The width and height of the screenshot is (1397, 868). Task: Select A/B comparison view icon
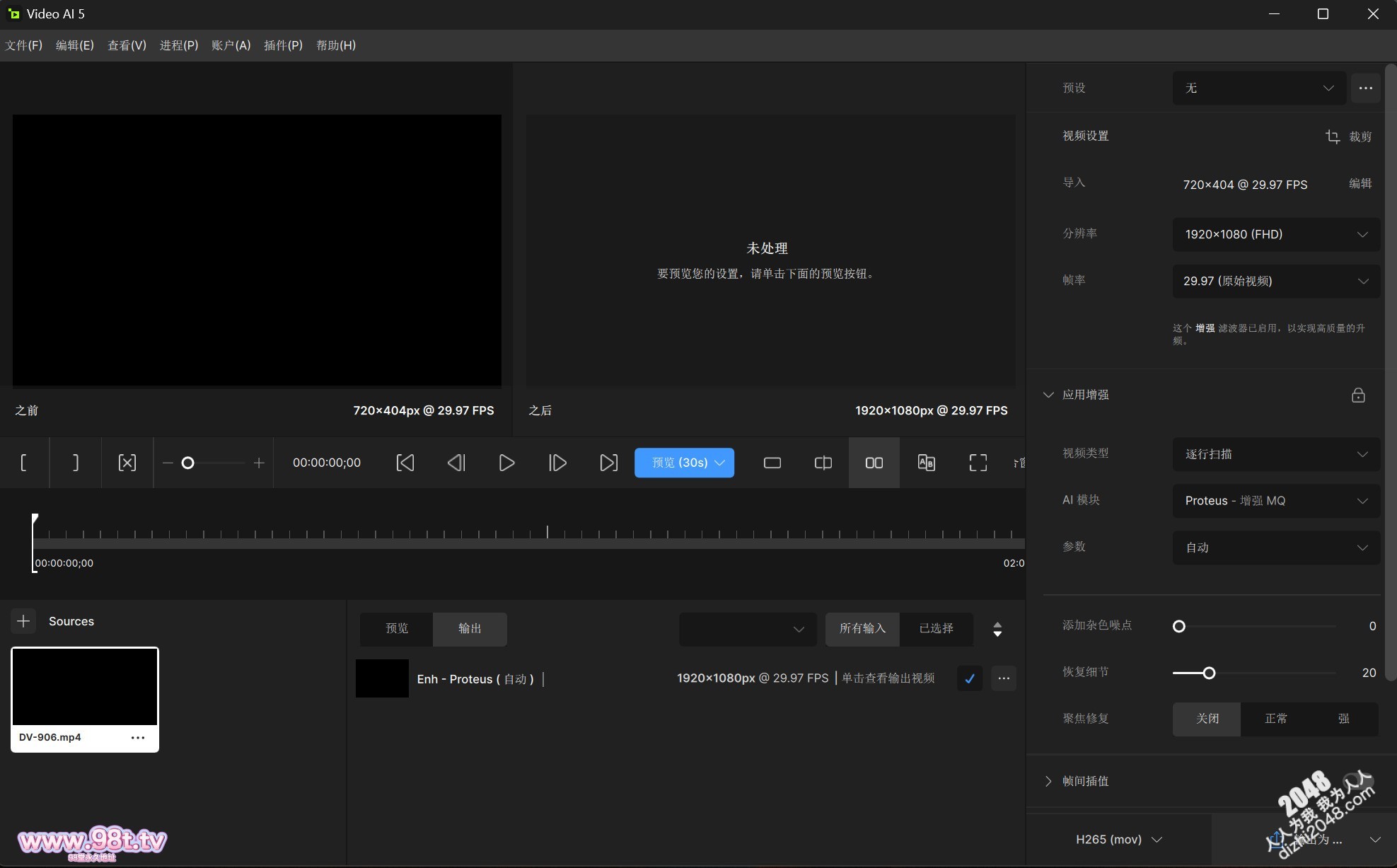[926, 463]
